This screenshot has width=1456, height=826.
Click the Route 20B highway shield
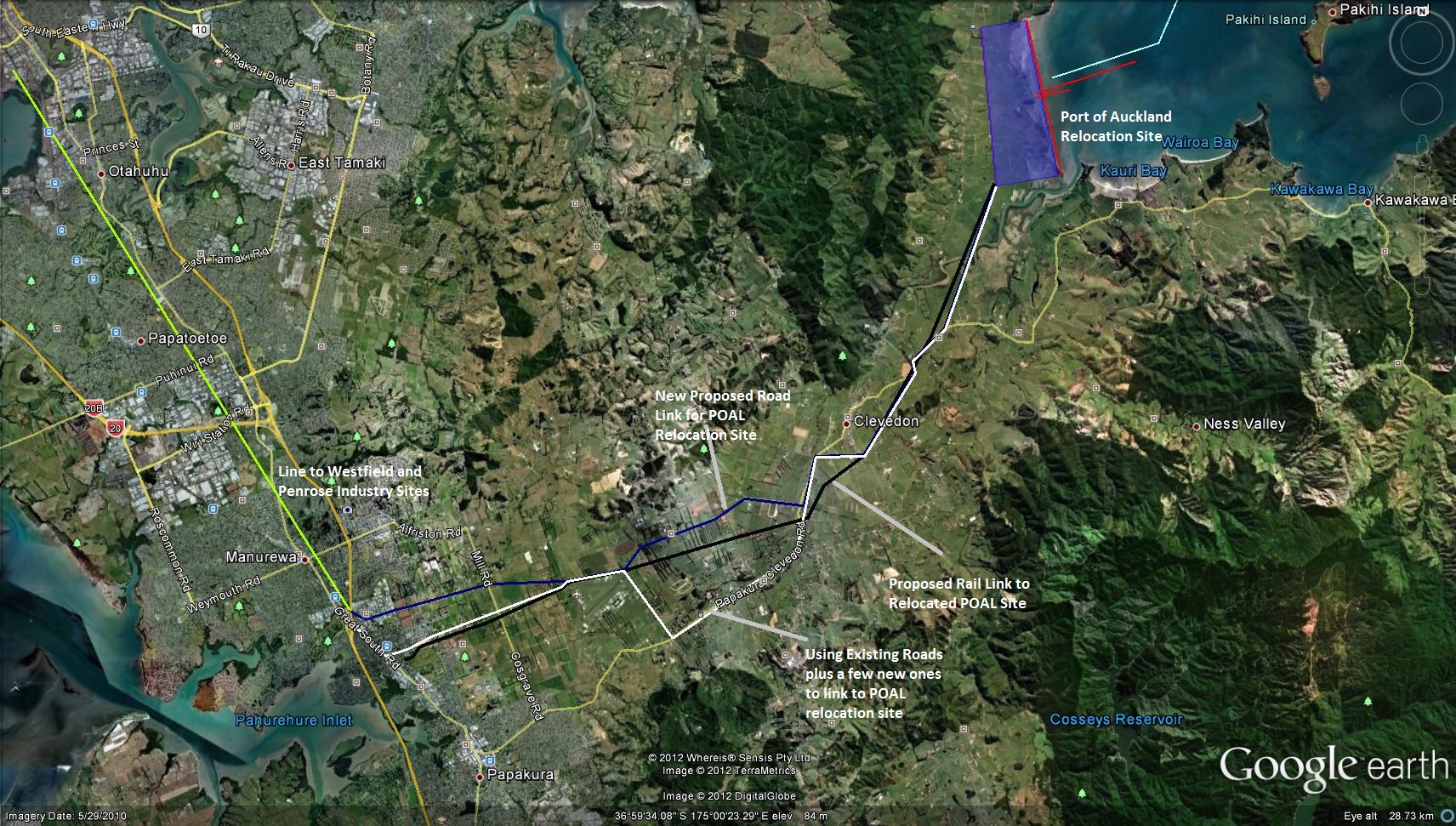click(x=93, y=407)
